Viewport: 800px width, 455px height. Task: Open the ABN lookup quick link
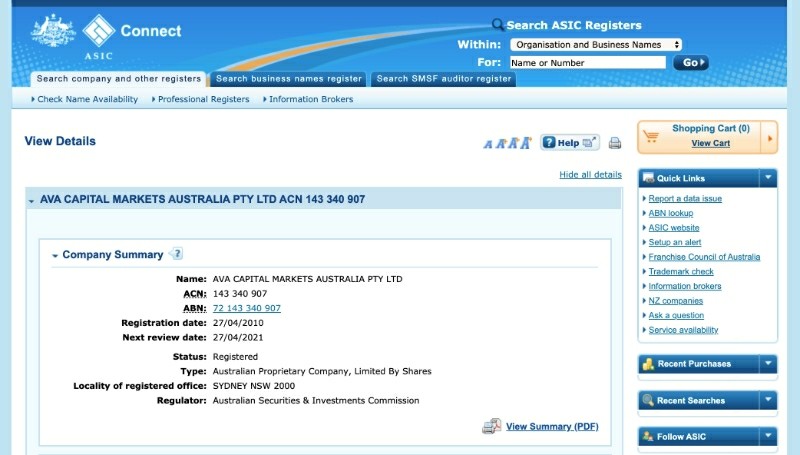(670, 213)
